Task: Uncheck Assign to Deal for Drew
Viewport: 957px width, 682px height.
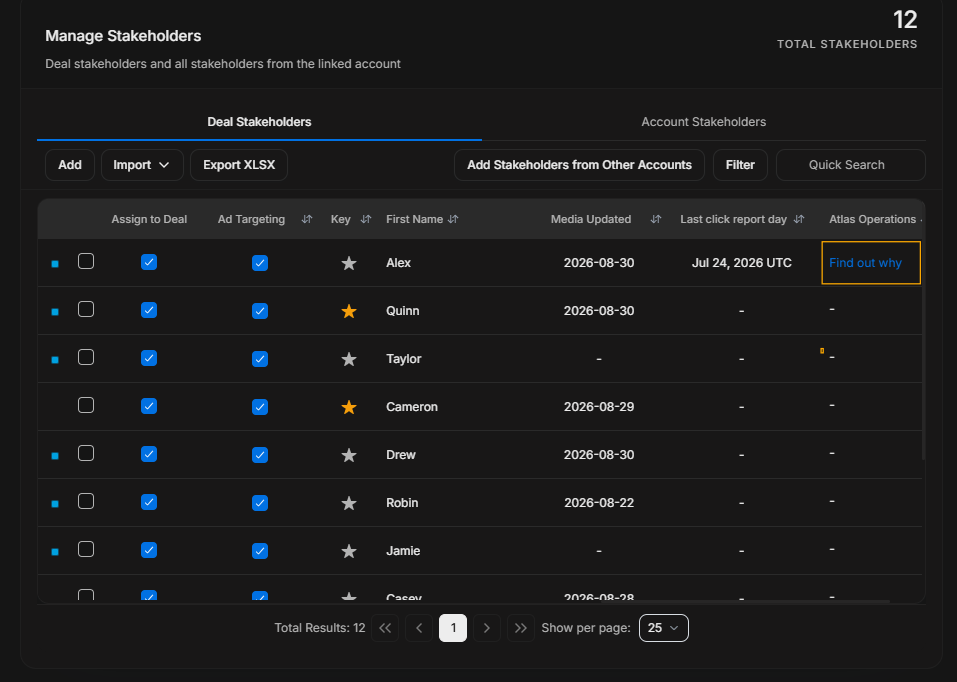Action: click(149, 454)
